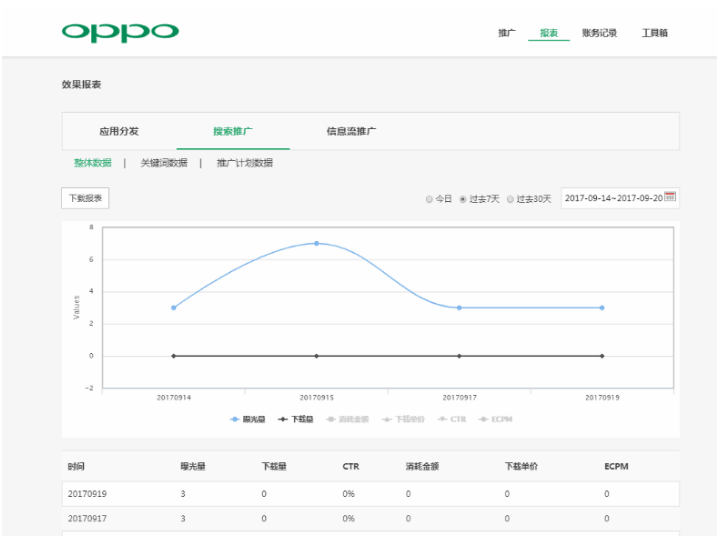The image size is (722, 542).
Task: View the 推广计划数据 sub-tab
Action: (245, 163)
